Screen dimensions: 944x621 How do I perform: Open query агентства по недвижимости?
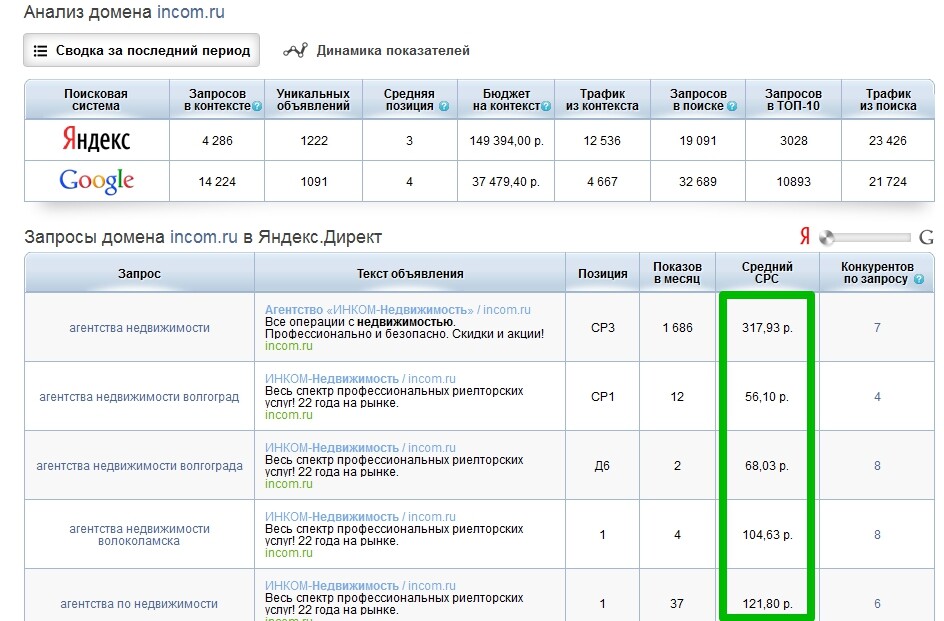coord(139,604)
